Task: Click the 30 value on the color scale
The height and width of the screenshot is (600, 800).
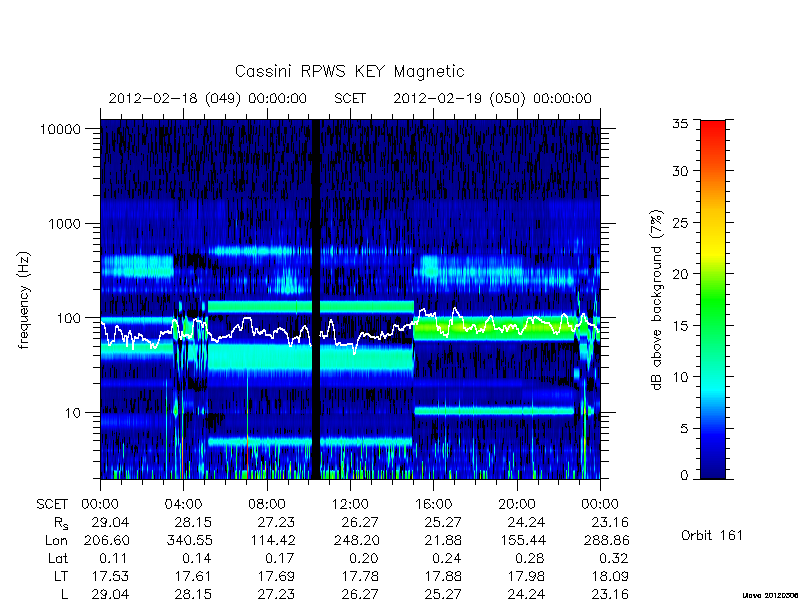Action: [x=680, y=171]
